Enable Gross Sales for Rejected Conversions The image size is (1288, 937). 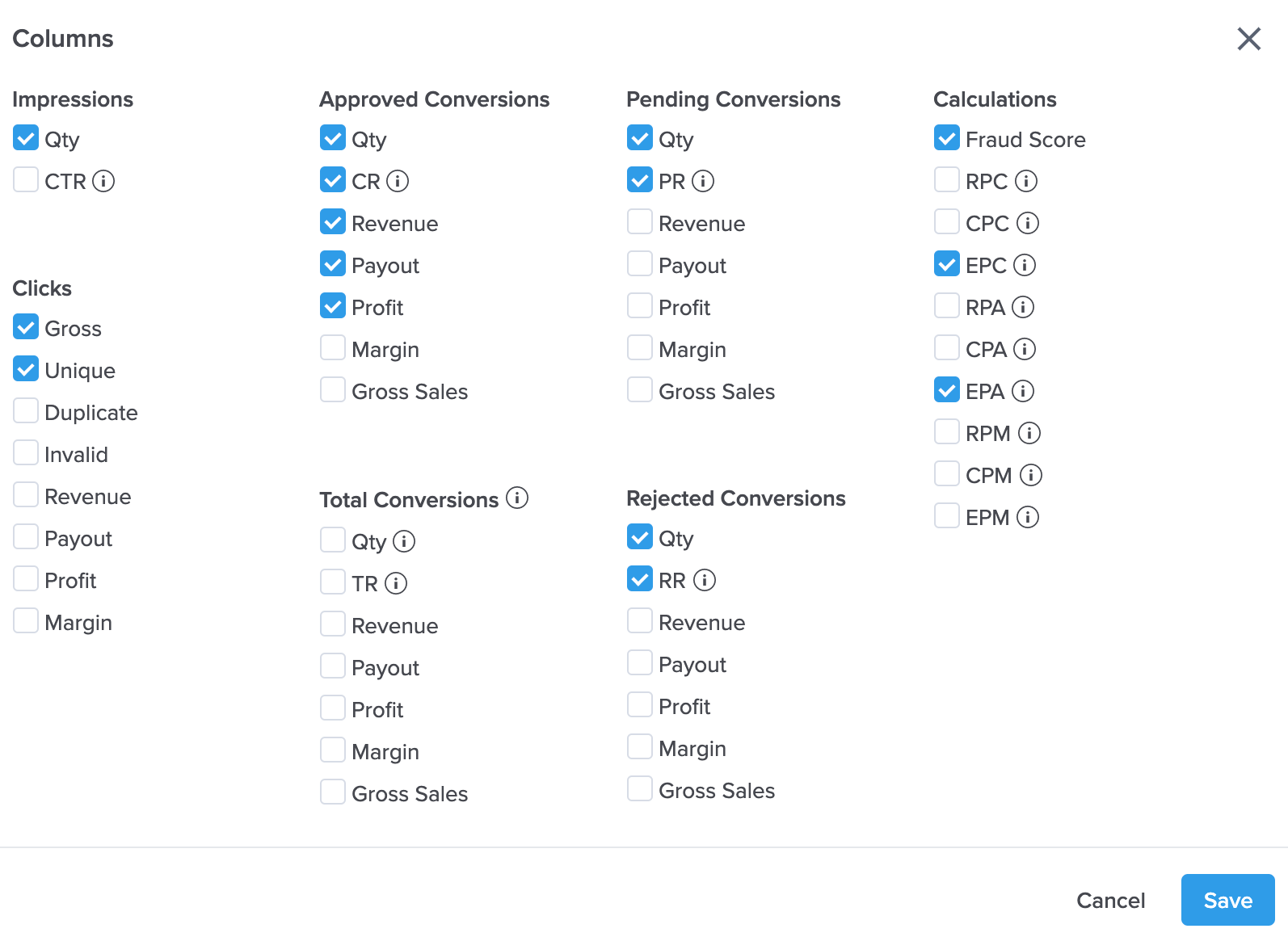tap(639, 788)
